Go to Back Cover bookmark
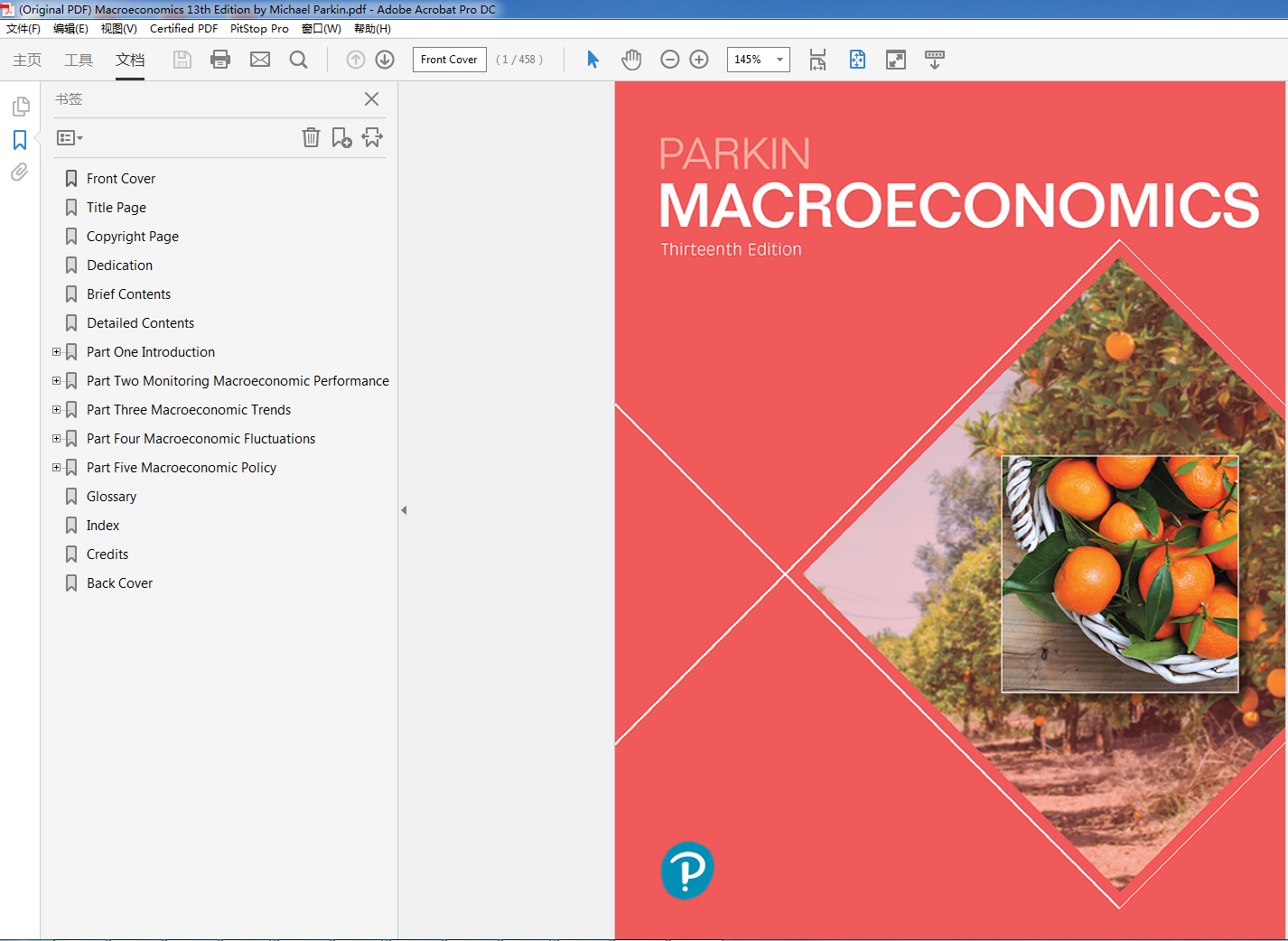Screen dimensions: 1288x941 (120, 583)
